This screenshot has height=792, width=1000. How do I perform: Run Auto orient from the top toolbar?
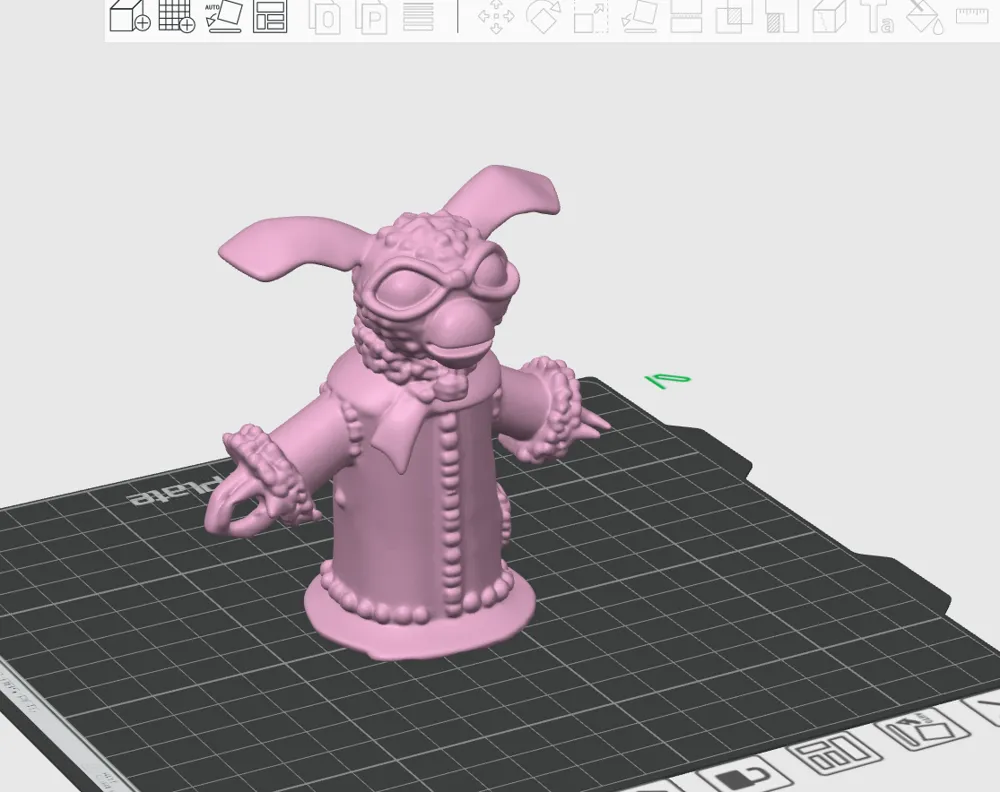click(224, 15)
